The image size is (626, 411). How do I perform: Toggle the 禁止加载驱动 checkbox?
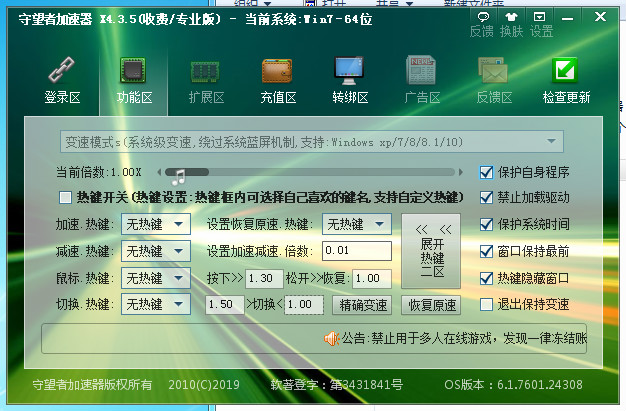[x=486, y=197]
